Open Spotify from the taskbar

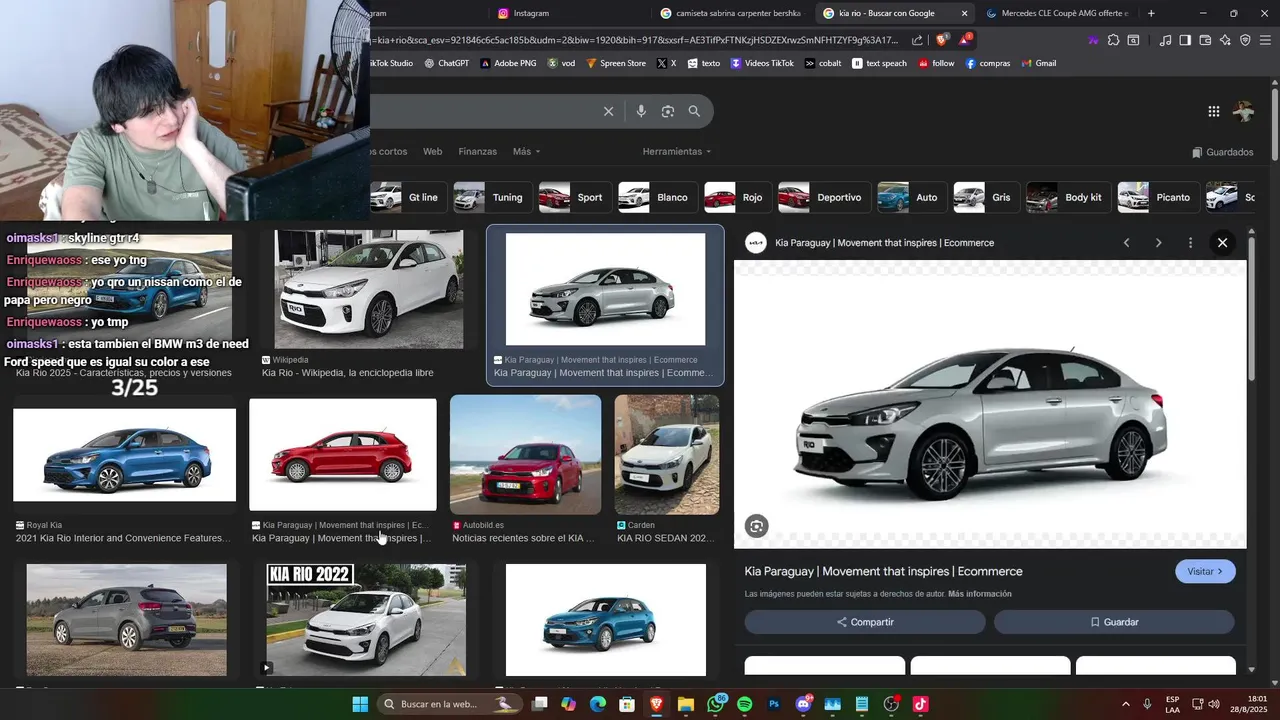(x=745, y=704)
